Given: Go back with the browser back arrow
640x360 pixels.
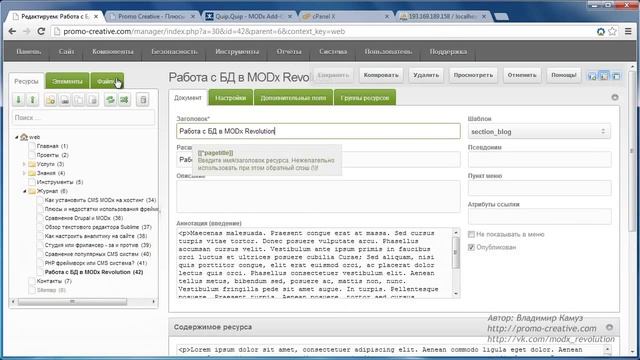Looking at the screenshot, I should click(12, 31).
